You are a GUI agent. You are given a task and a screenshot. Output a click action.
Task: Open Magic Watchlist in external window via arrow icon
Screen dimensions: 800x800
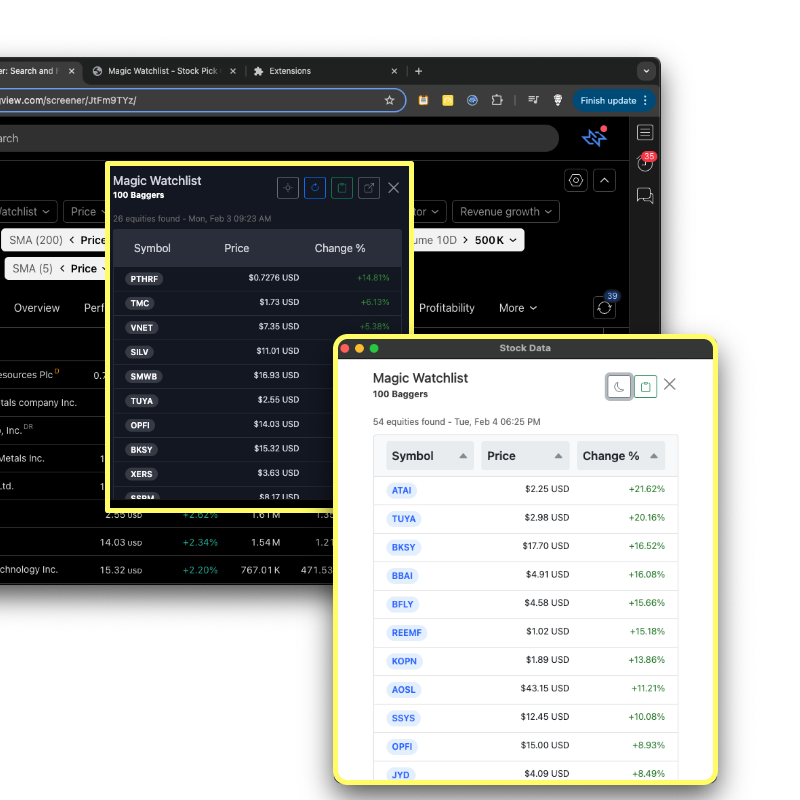coord(367,188)
